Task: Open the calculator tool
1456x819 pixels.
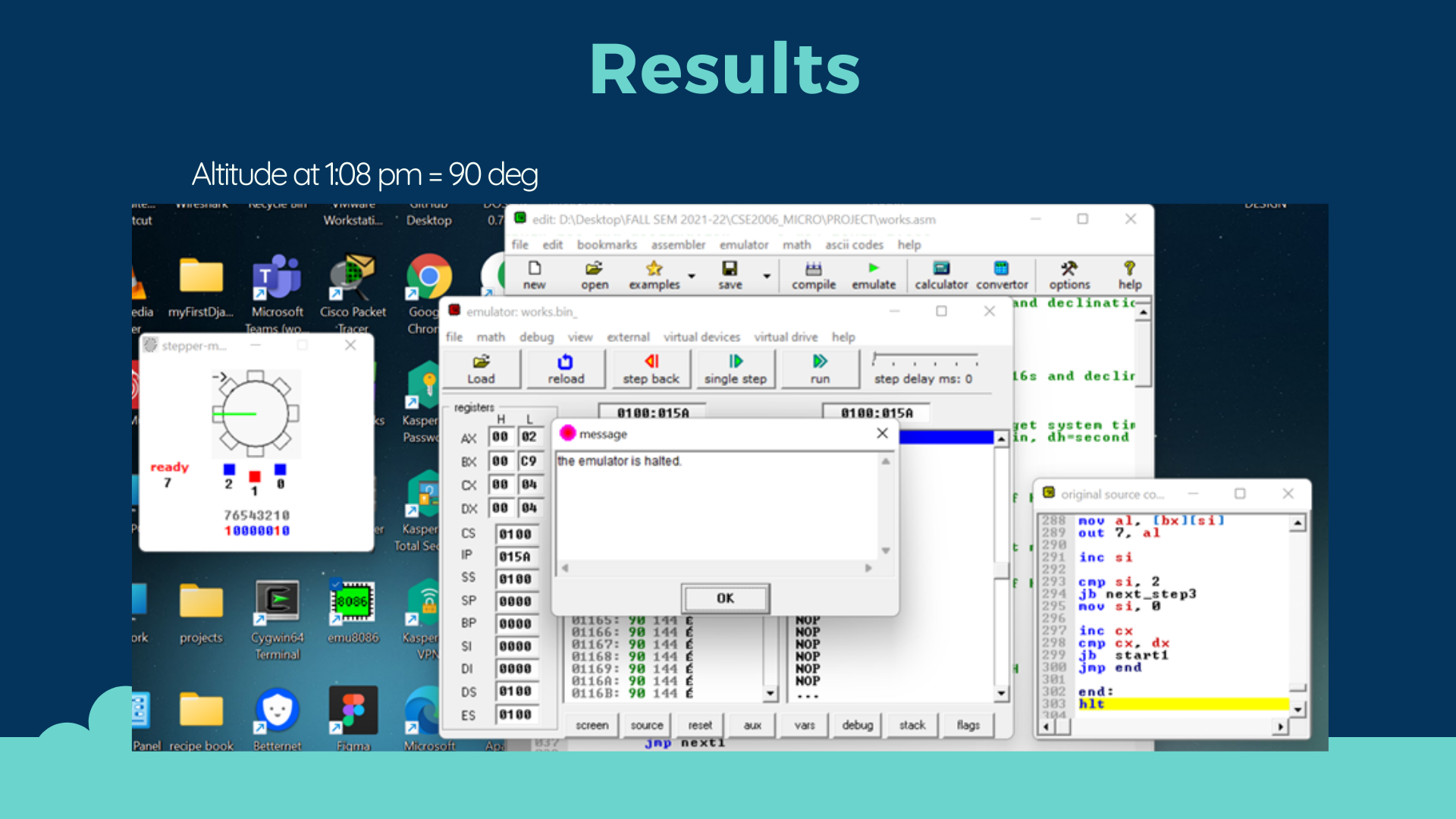Action: coord(941,275)
